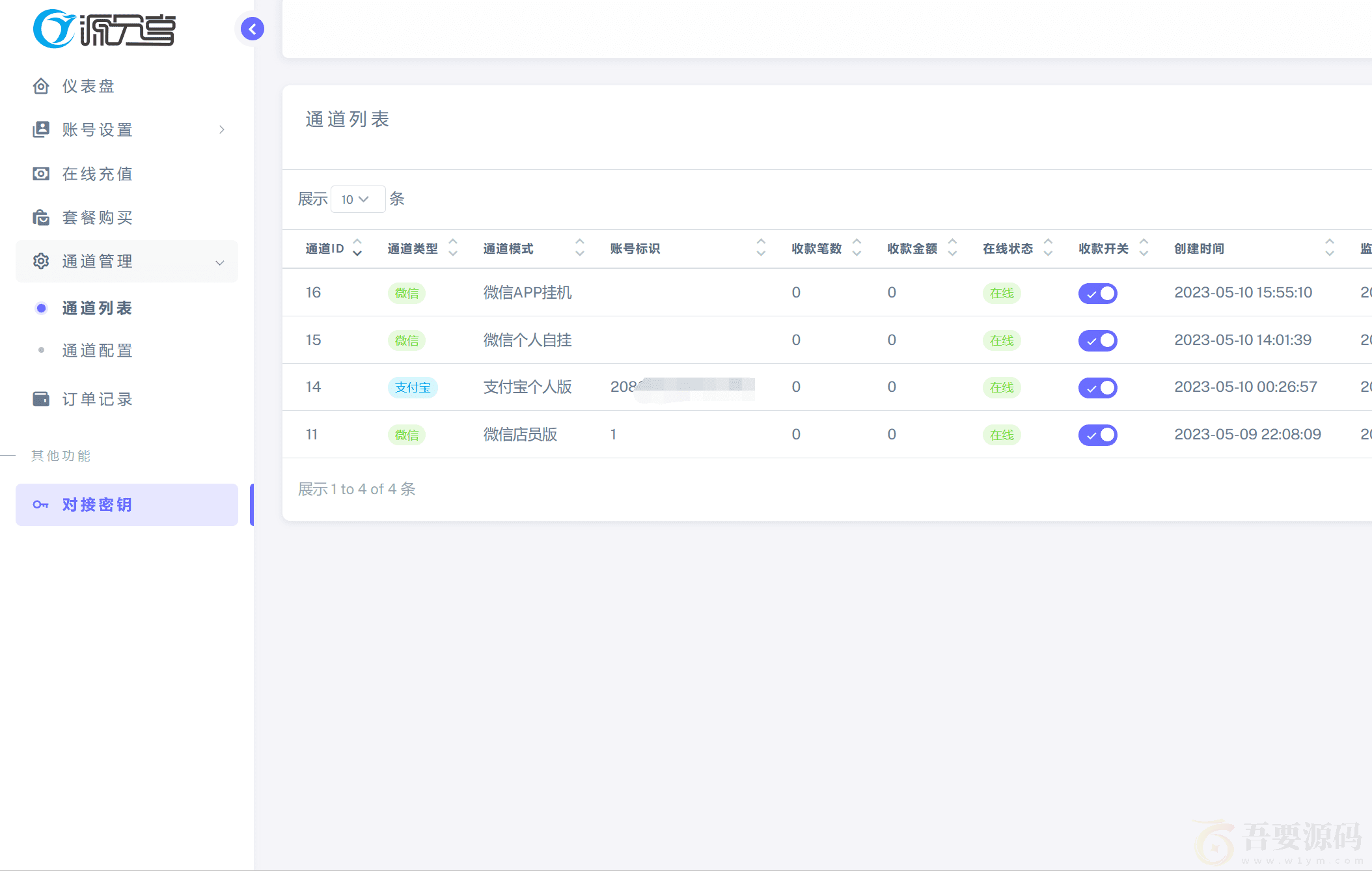
Task: Select cell 微信个人自挂
Action: pos(527,340)
